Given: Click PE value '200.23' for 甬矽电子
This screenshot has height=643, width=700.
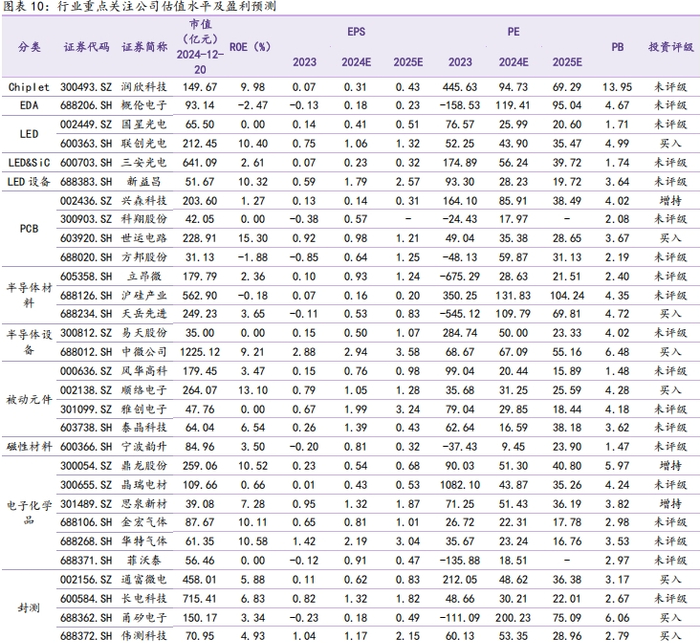Looking at the screenshot, I should click(x=513, y=618).
